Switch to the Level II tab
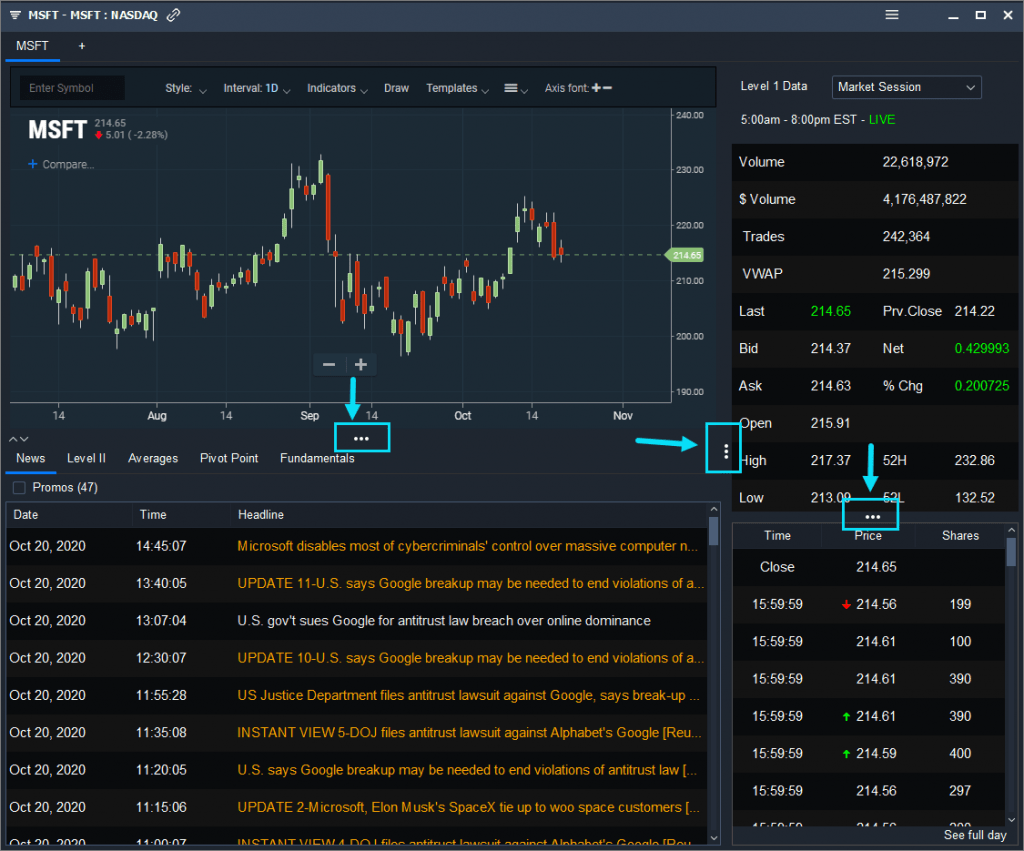Viewport: 1024px width, 851px height. click(x=86, y=458)
